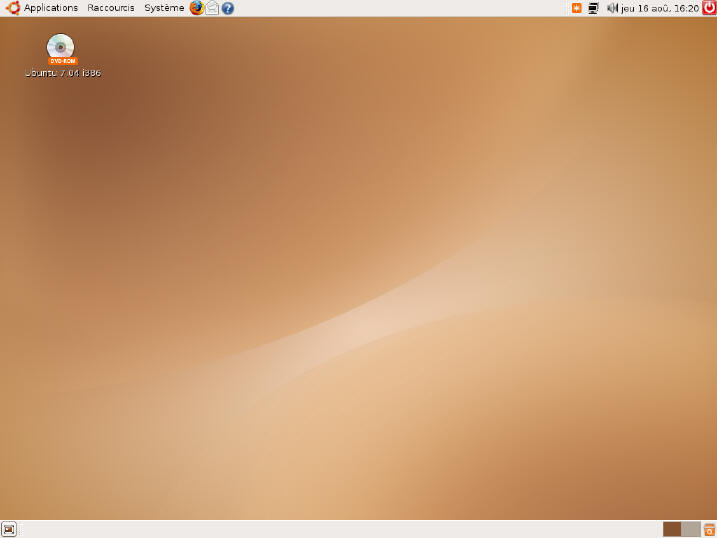This screenshot has height=538, width=717.
Task: Open the Raccourcis menu
Action: tap(111, 8)
